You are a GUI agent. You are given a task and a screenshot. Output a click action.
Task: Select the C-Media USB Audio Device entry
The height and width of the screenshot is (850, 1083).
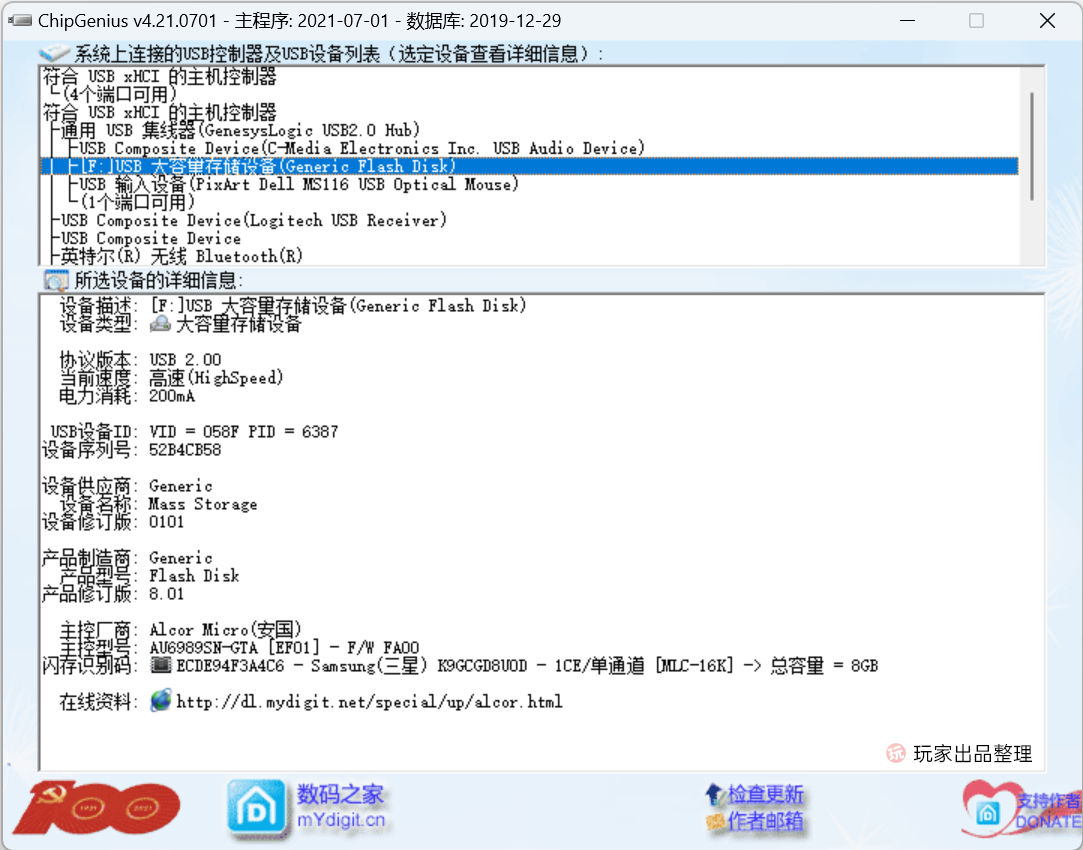pyautogui.click(x=362, y=148)
